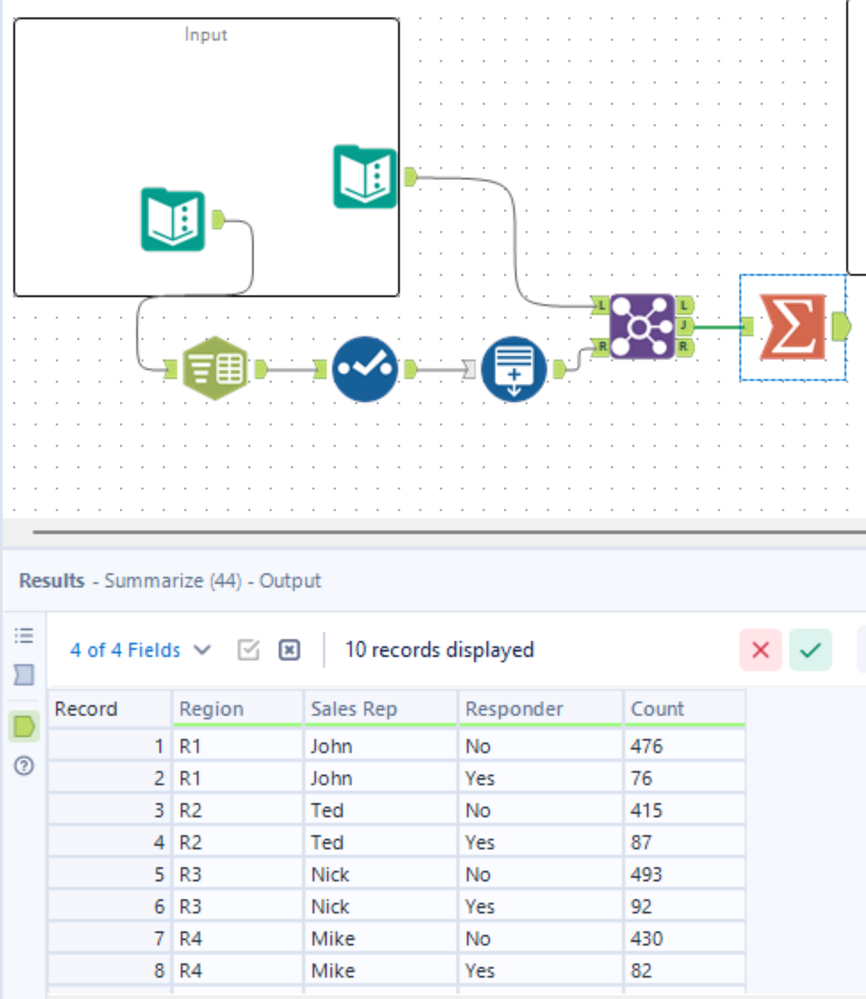Click the Input Data tool feeding Join's L anchor
Image resolution: width=866 pixels, height=999 pixels.
coord(365,177)
